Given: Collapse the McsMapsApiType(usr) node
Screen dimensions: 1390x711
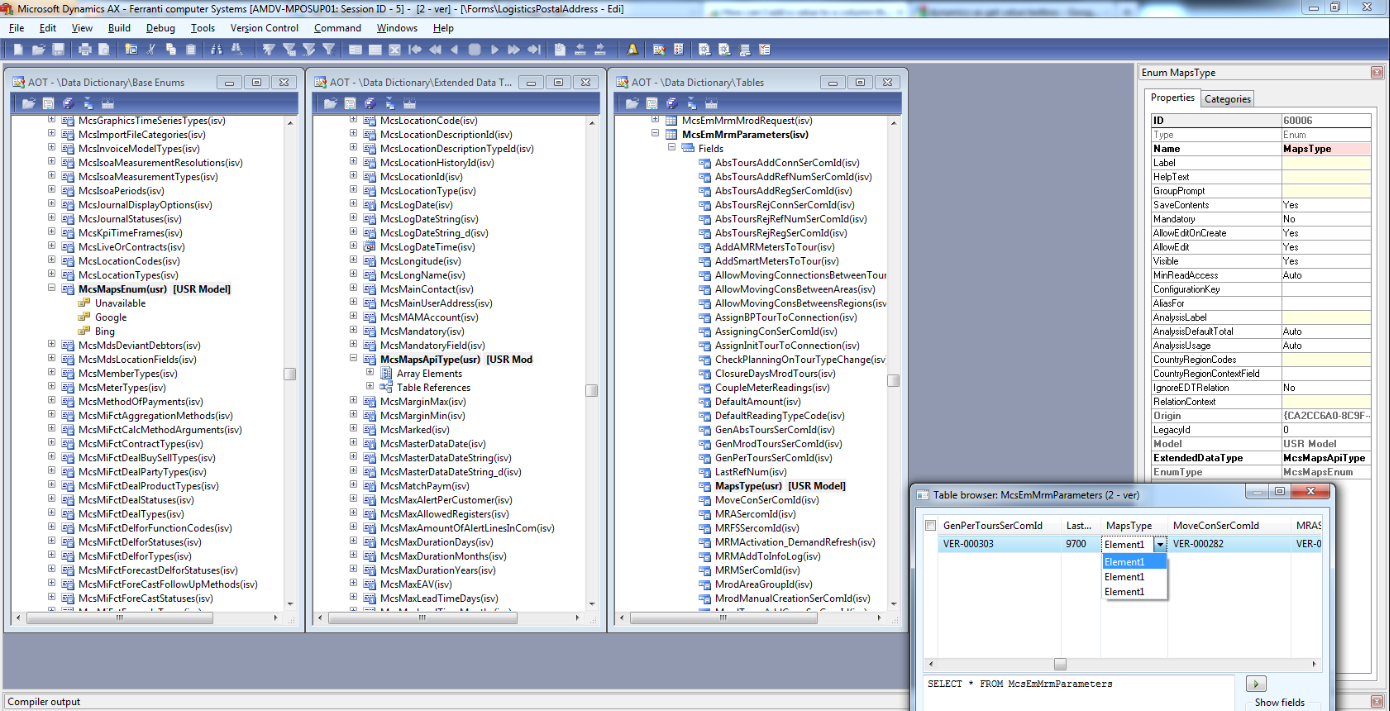Looking at the screenshot, I should point(353,359).
